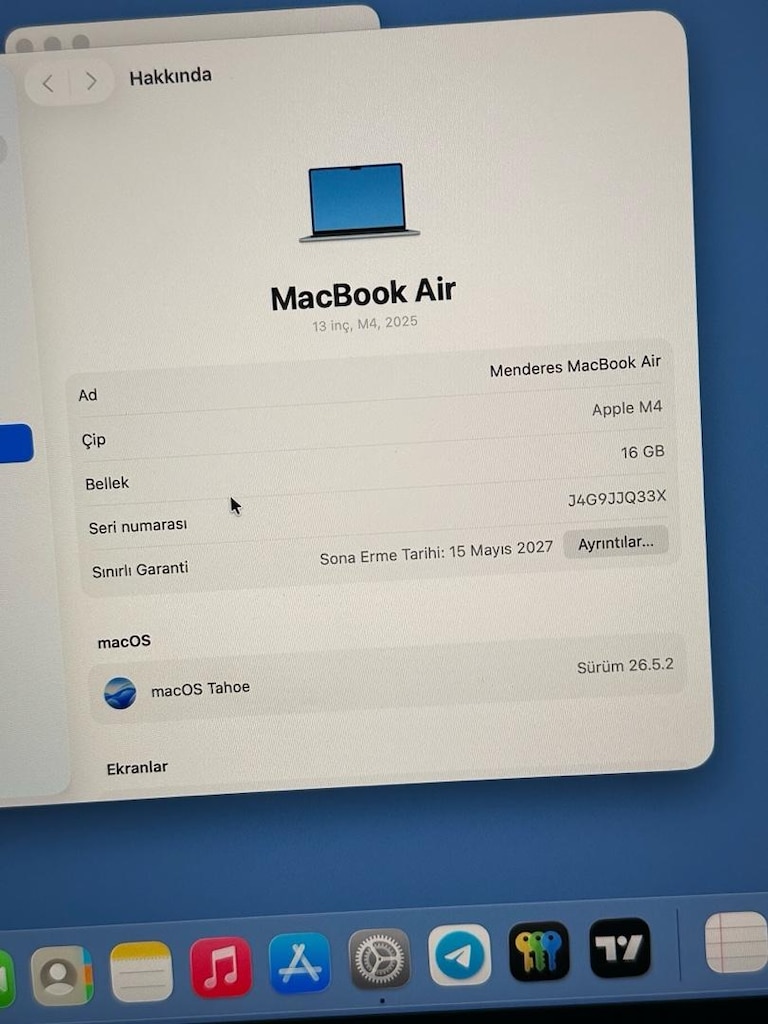Click the MacBook Air laptop image

coord(358,202)
